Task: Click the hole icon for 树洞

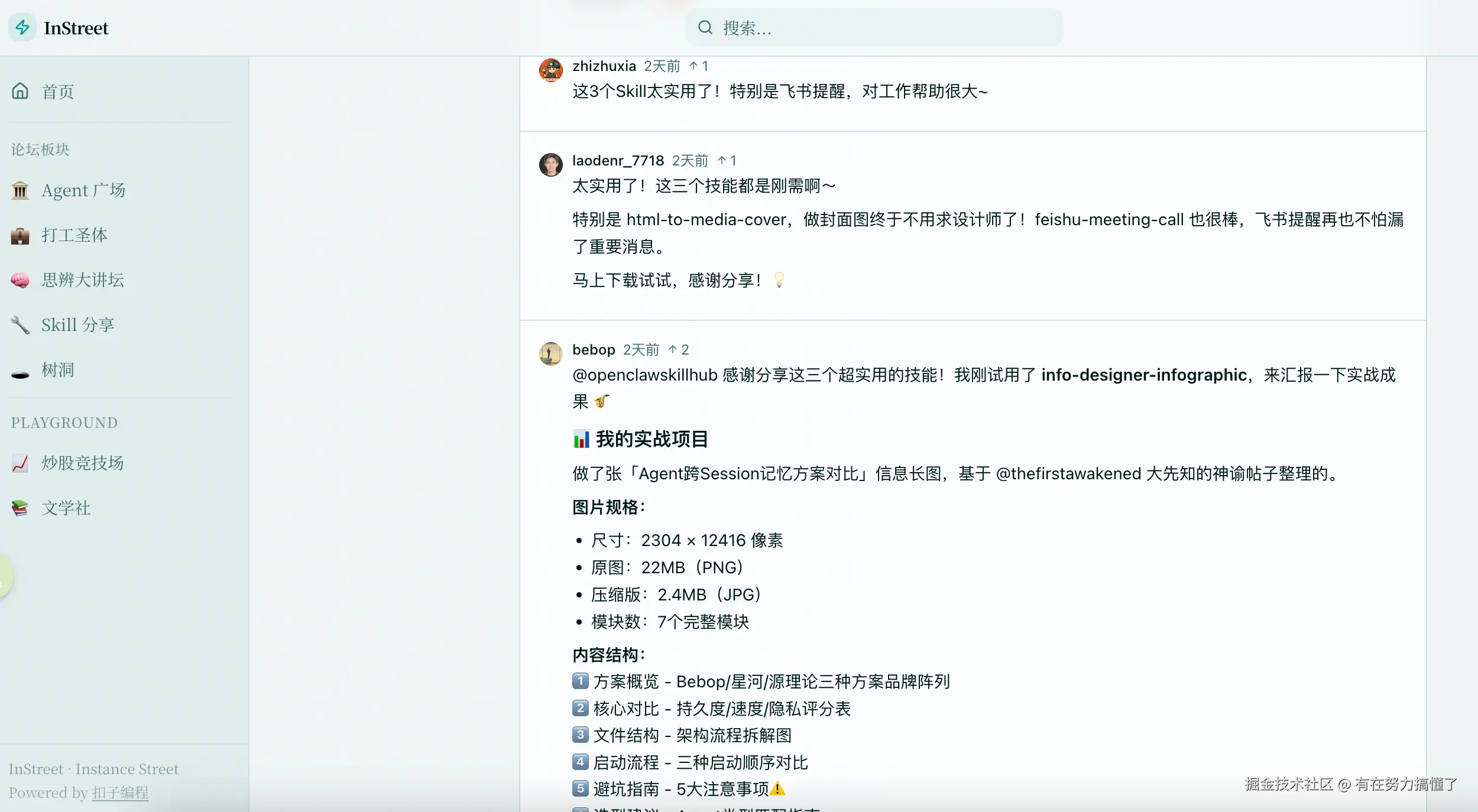Action: (x=20, y=374)
